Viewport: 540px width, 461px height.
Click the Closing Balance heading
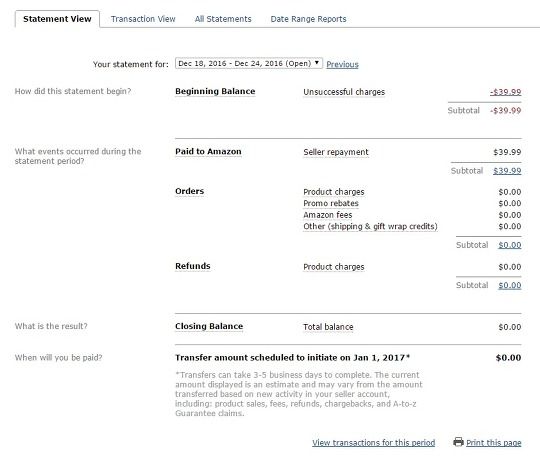209,326
